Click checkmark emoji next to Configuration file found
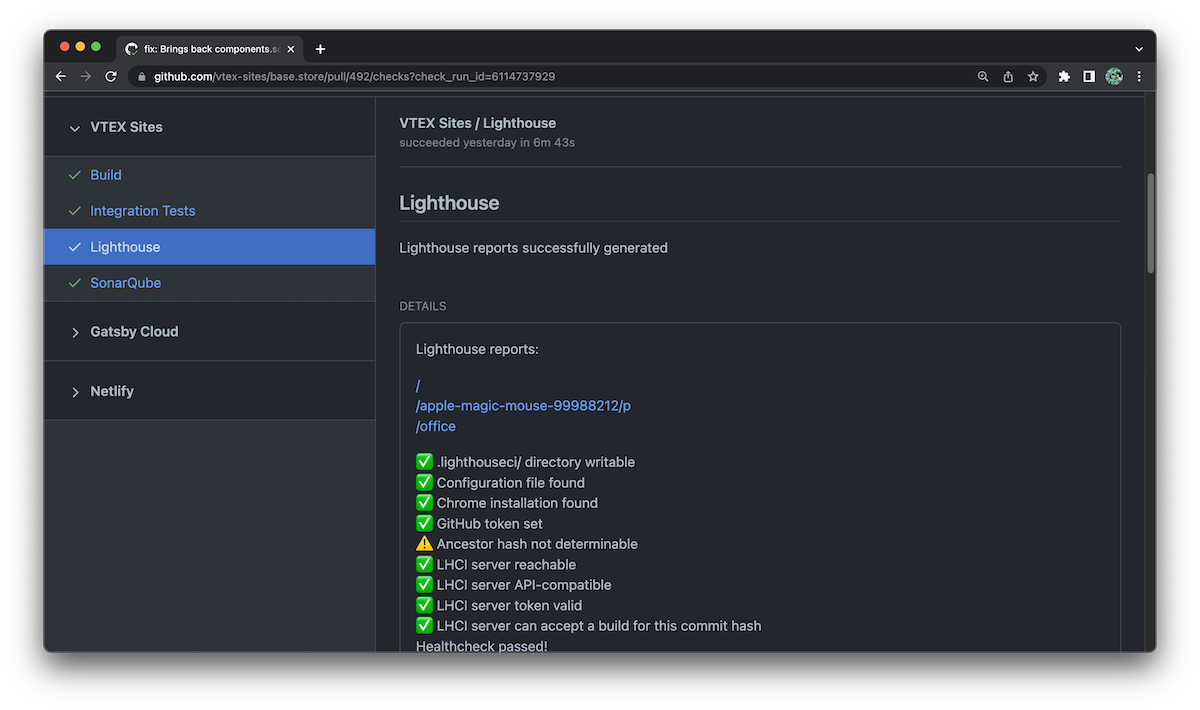The height and width of the screenshot is (710, 1200). [424, 483]
